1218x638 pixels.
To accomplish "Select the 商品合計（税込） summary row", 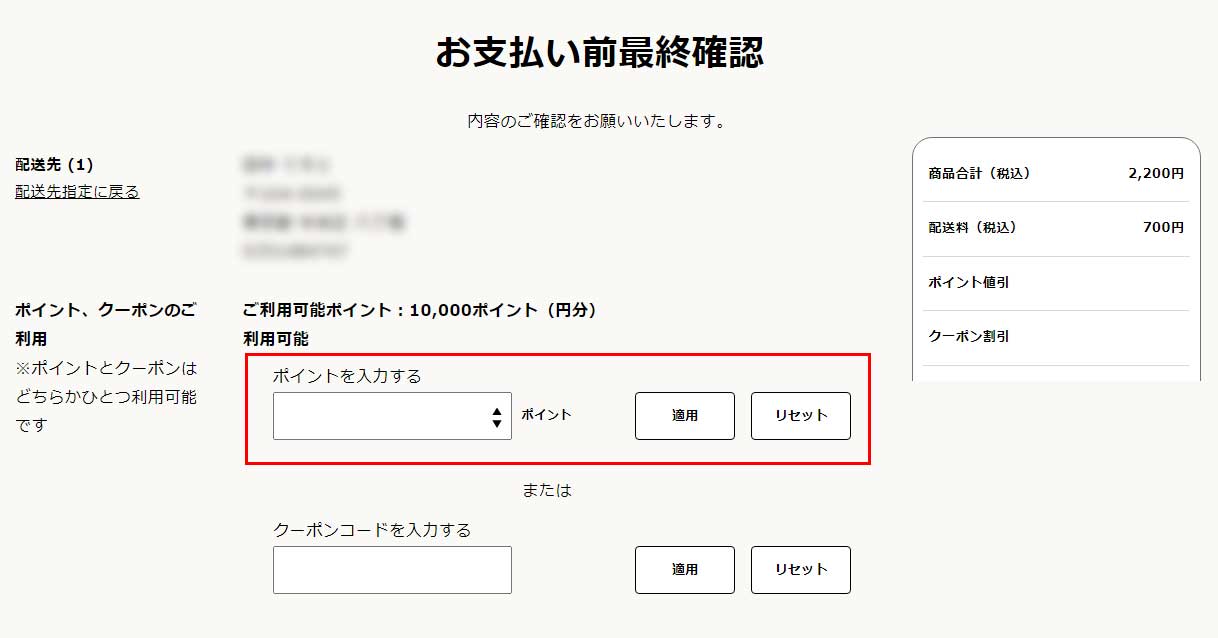I will pos(1056,173).
